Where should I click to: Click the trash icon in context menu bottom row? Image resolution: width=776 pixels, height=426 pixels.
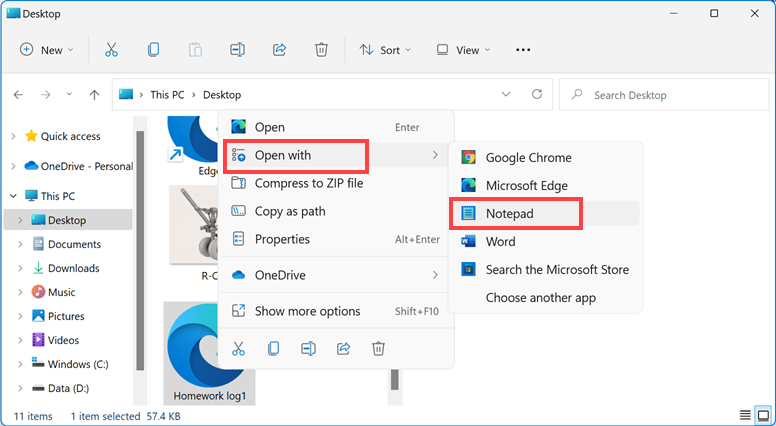tap(378, 348)
